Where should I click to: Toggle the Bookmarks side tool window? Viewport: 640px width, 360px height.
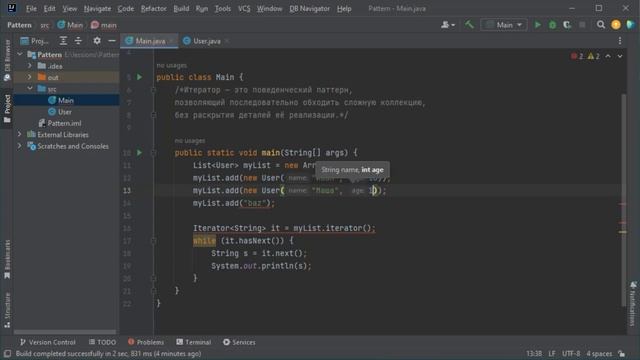pos(7,260)
